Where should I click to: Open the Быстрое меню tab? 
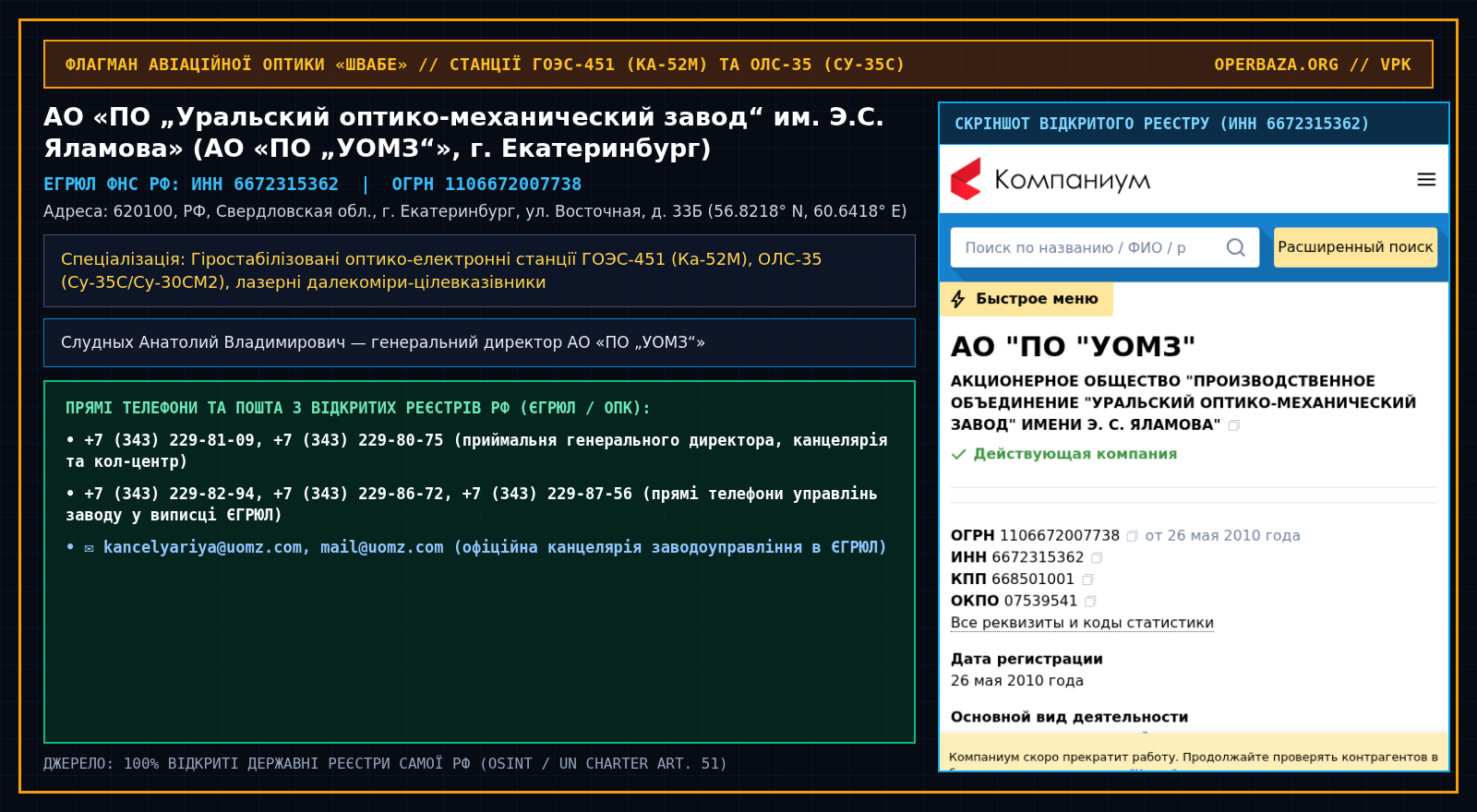tap(1027, 299)
